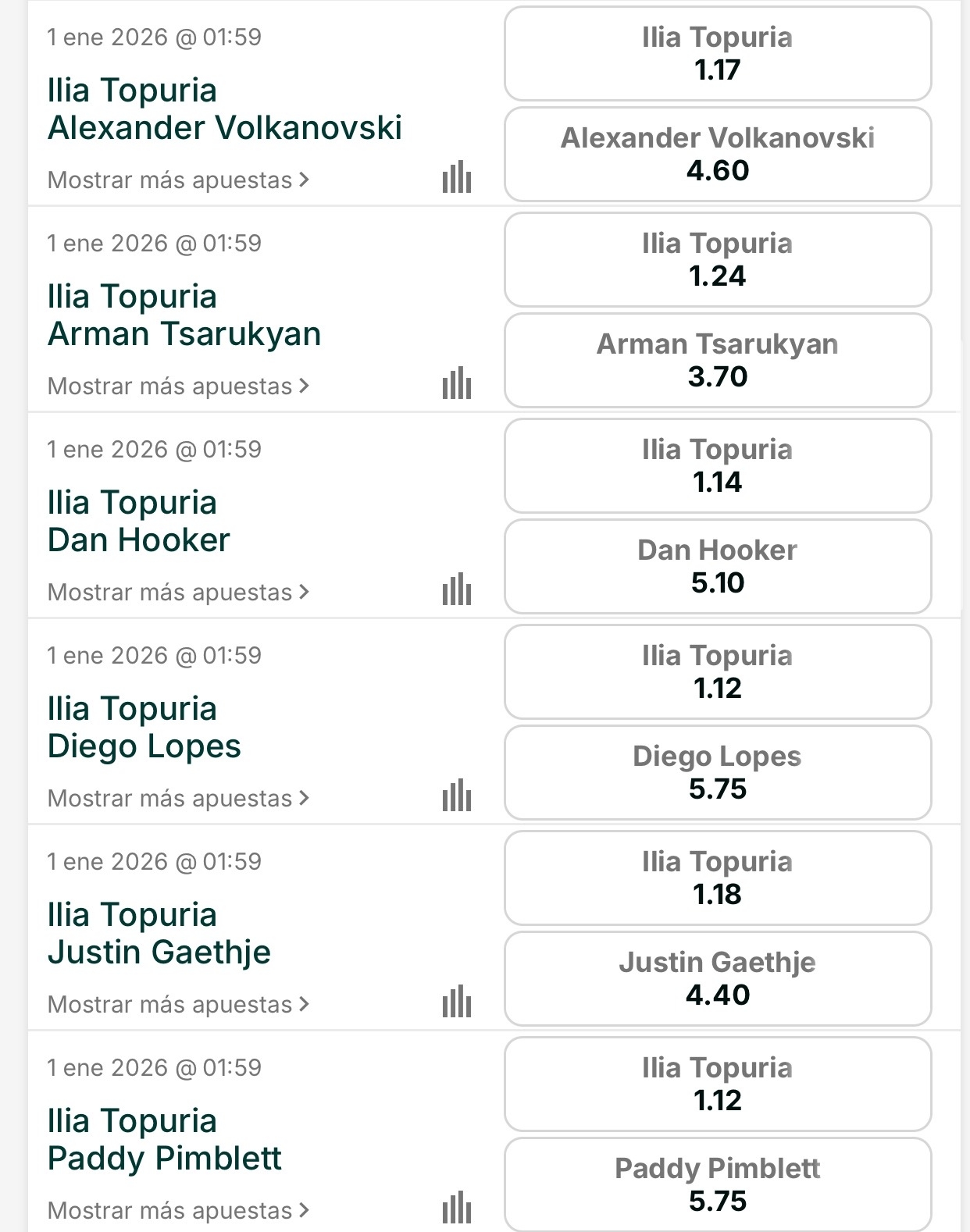Select Ilia Topuria at 1.17 odds
Image resolution: width=970 pixels, height=1232 pixels.
718,54
